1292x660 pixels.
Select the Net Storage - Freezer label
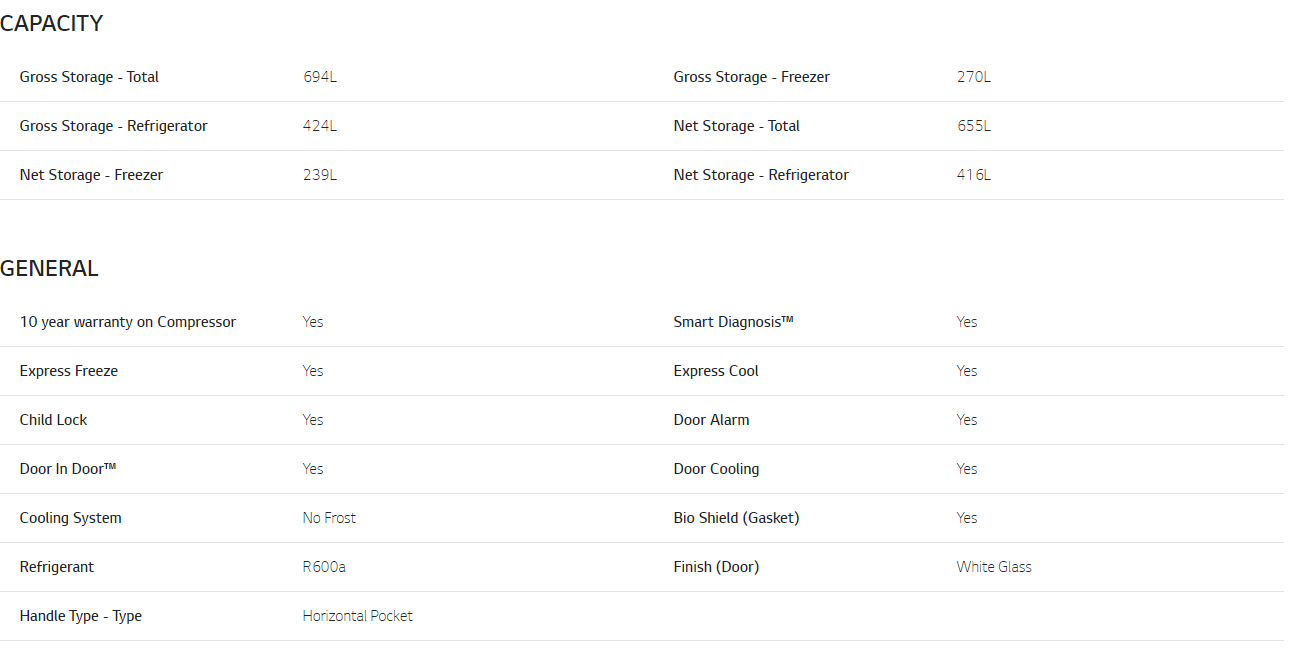[x=91, y=175]
